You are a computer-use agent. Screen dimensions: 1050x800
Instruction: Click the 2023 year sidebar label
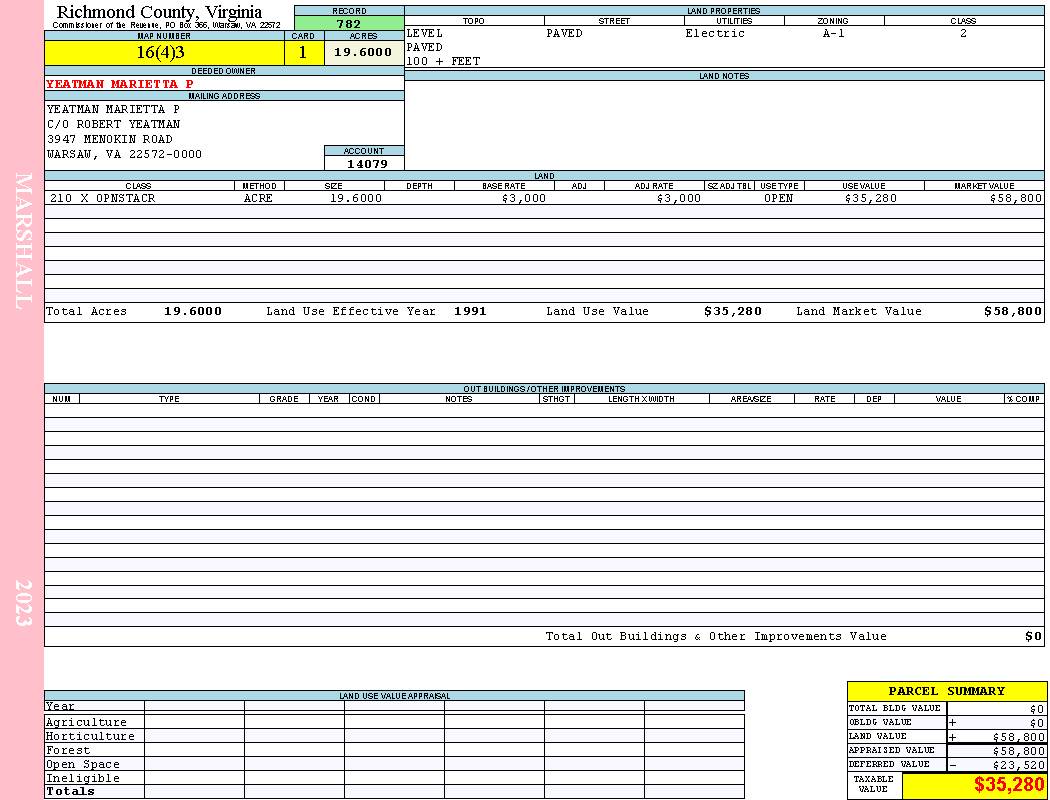click(23, 603)
